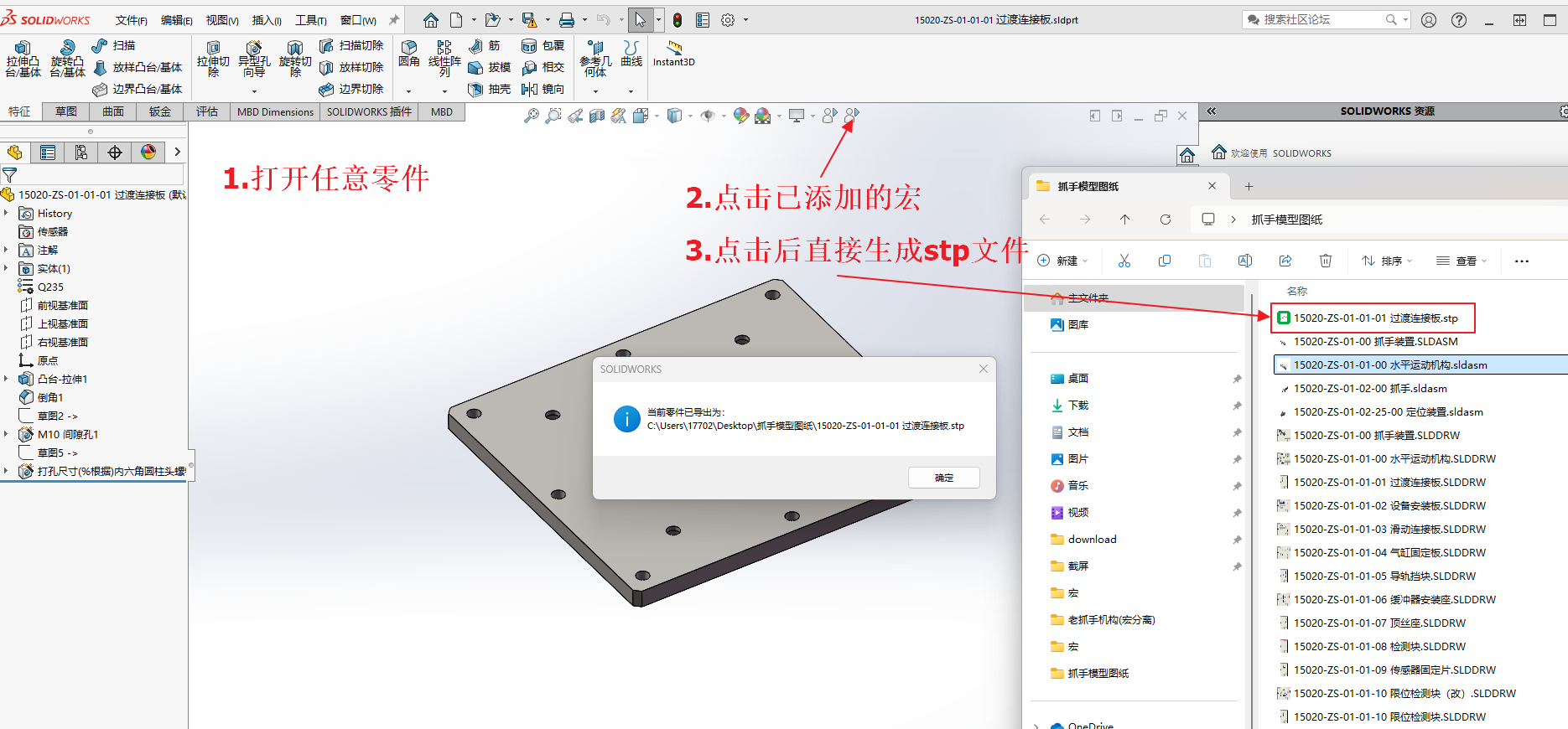
Task: Switch to the 草图 sketch tab
Action: point(66,111)
